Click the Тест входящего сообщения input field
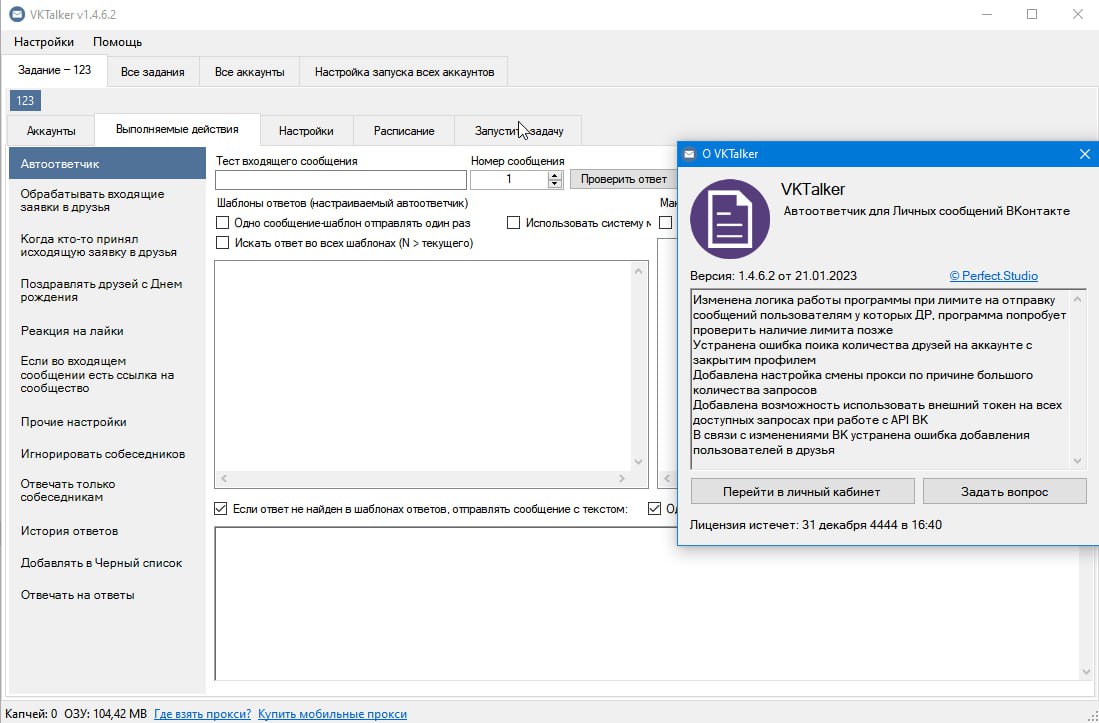1099x723 pixels. [x=341, y=180]
